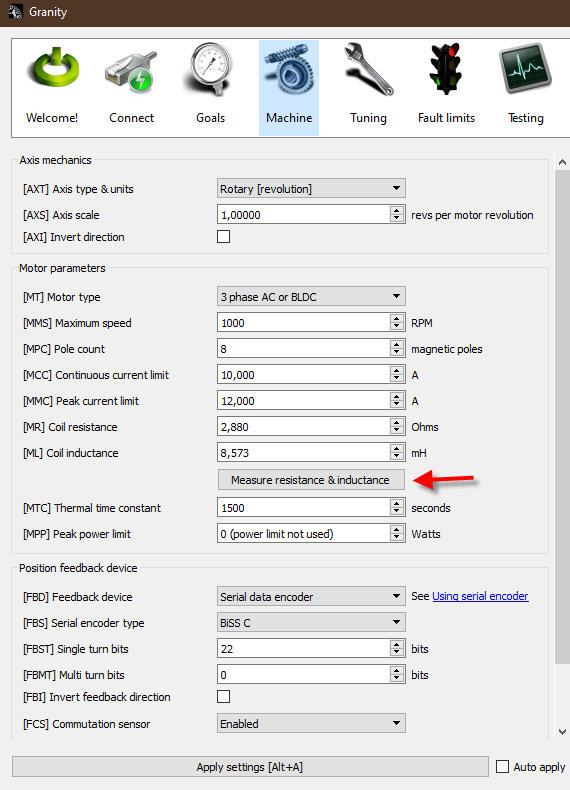Increase Coil resistance with up stepper
Image resolution: width=570 pixels, height=790 pixels.
coord(397,422)
